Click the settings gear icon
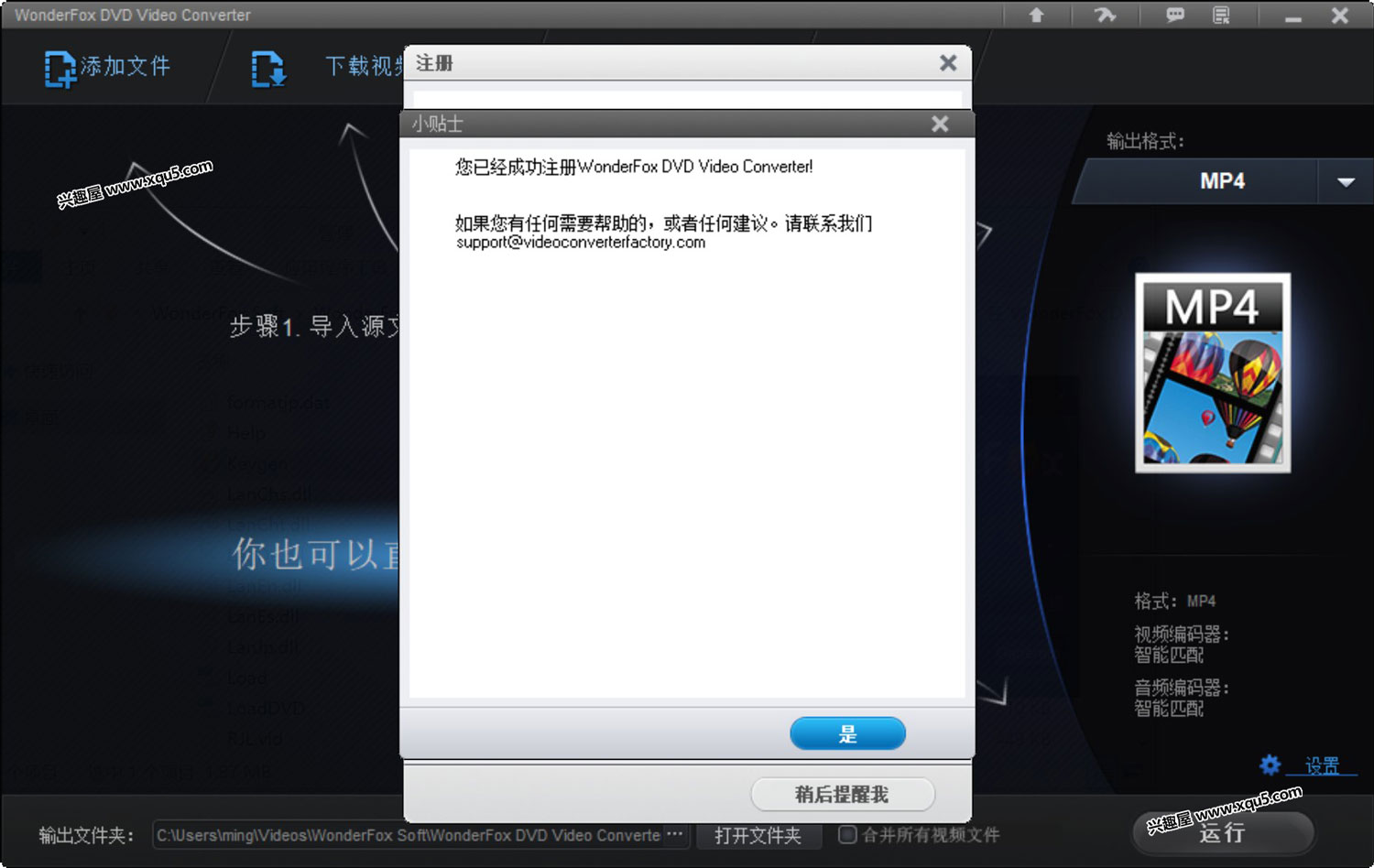This screenshot has height=868, width=1374. 1270,764
